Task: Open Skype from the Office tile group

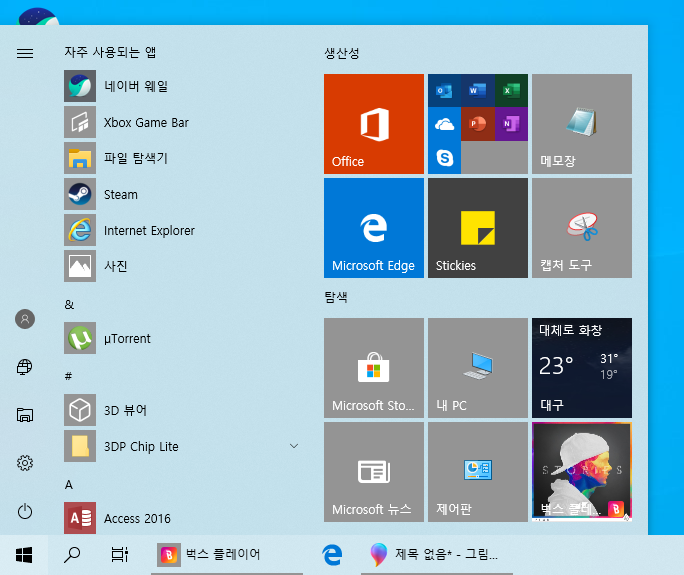Action: pyautogui.click(x=444, y=157)
